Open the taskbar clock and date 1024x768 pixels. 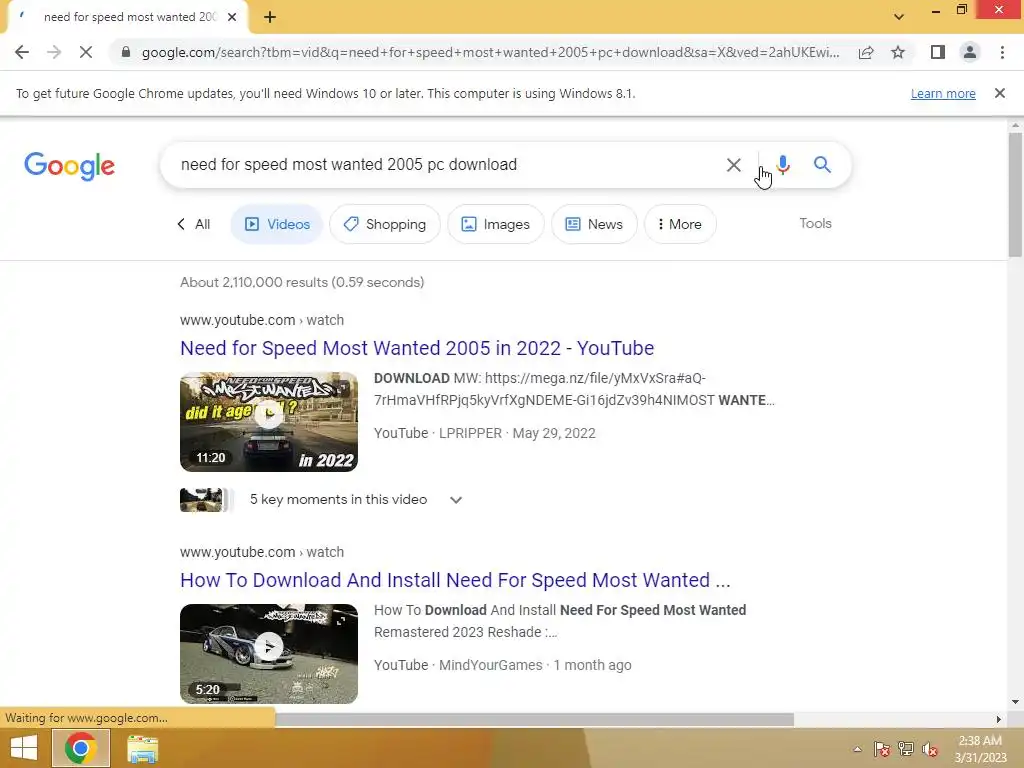980,749
